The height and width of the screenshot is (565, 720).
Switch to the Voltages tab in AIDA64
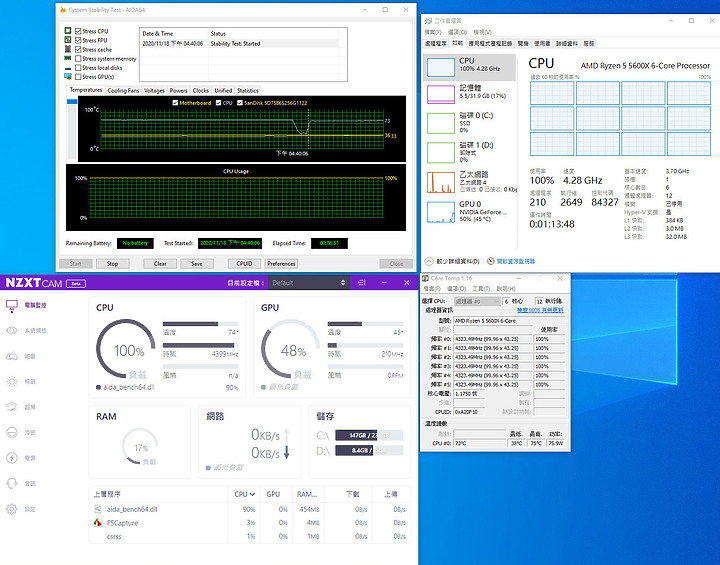click(154, 90)
